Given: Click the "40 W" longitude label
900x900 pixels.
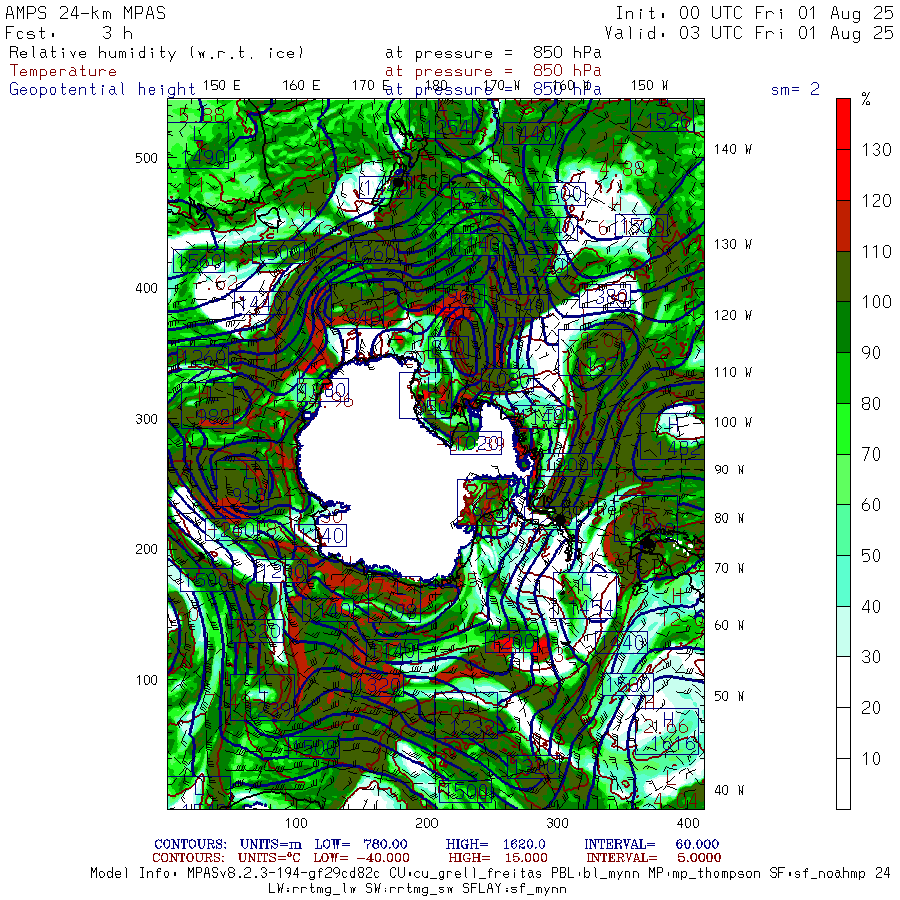Looking at the screenshot, I should pyautogui.click(x=729, y=790).
